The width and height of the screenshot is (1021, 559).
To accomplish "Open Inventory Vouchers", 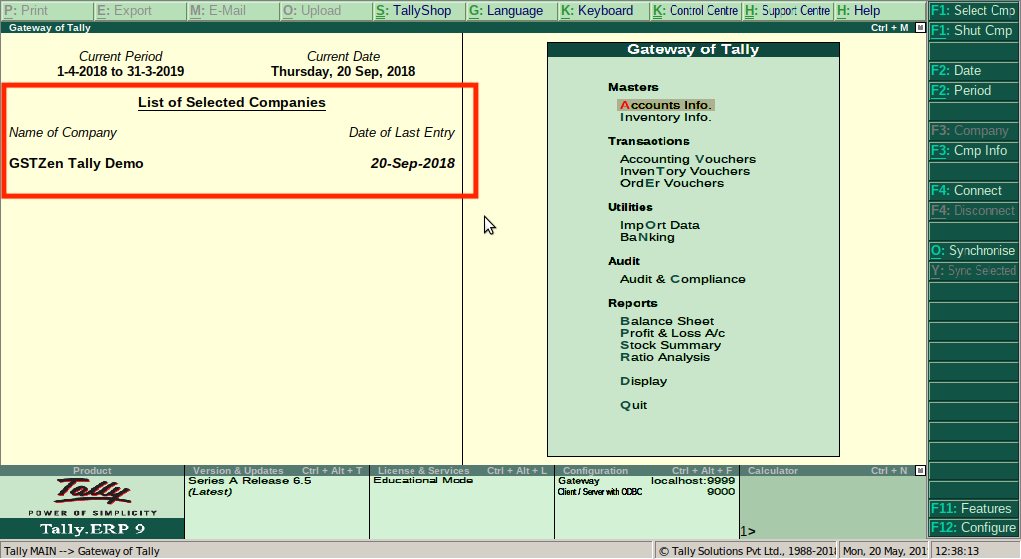I will (684, 171).
